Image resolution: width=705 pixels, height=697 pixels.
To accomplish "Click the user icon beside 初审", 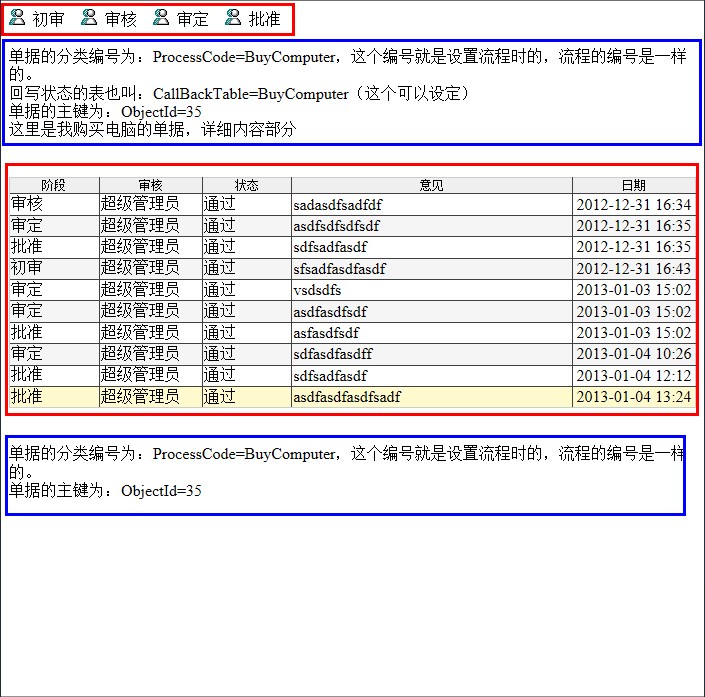I will click(x=17, y=17).
